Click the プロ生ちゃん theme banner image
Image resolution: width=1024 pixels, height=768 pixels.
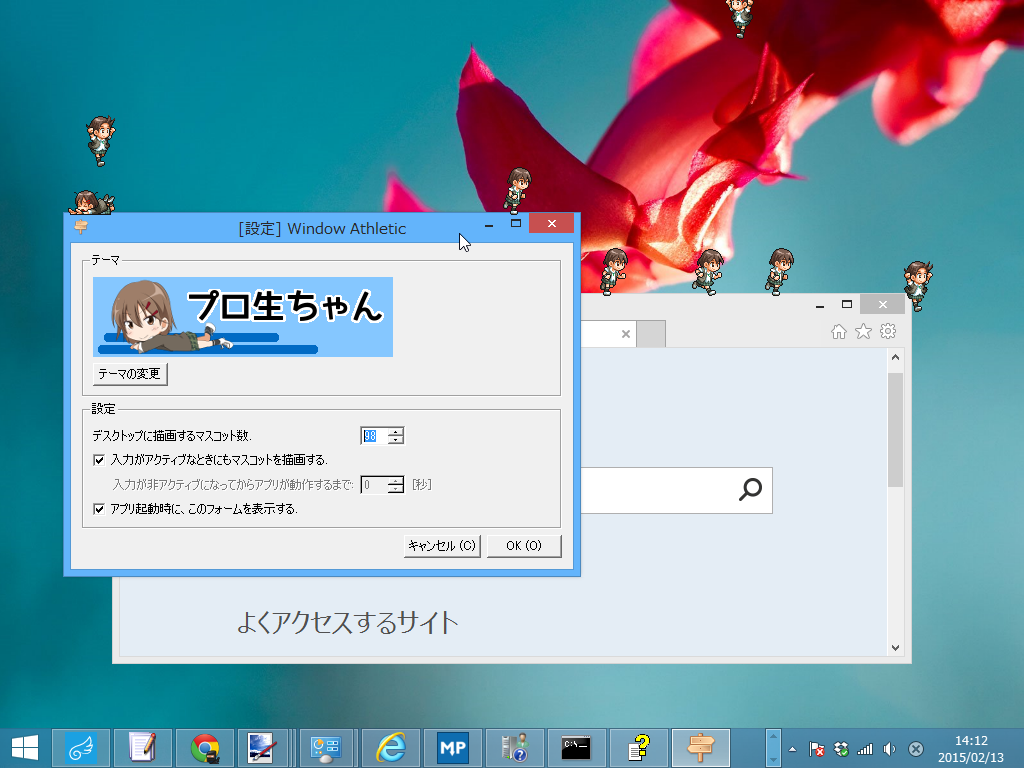tap(243, 317)
